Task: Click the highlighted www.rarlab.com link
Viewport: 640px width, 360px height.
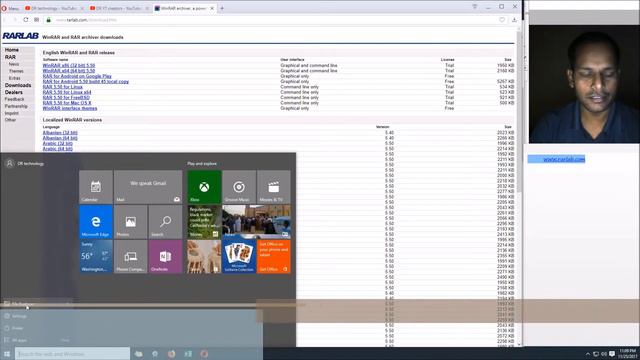Action: (564, 159)
